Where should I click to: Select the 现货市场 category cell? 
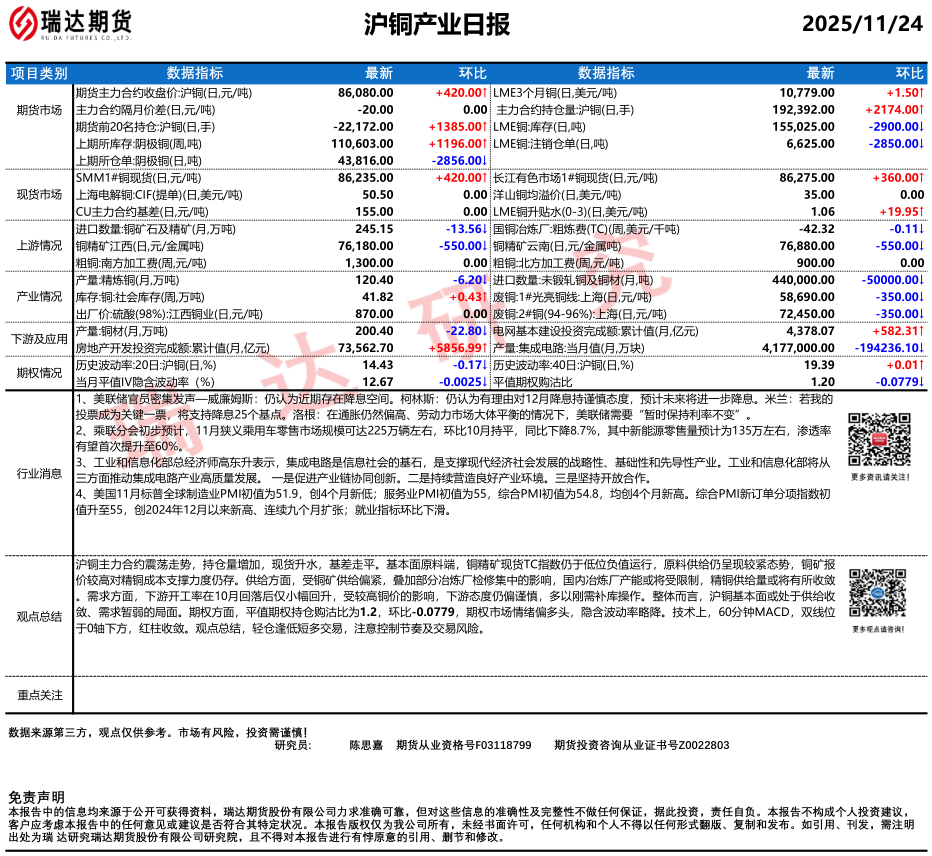click(39, 194)
